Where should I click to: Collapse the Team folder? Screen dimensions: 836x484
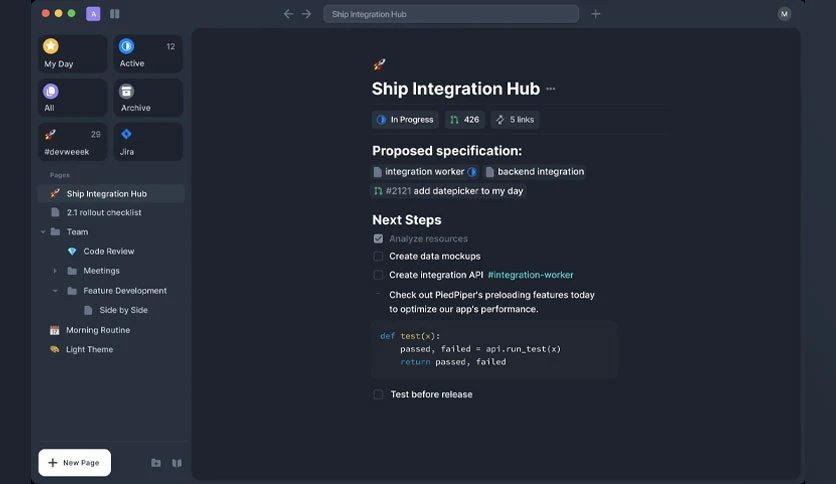click(43, 232)
